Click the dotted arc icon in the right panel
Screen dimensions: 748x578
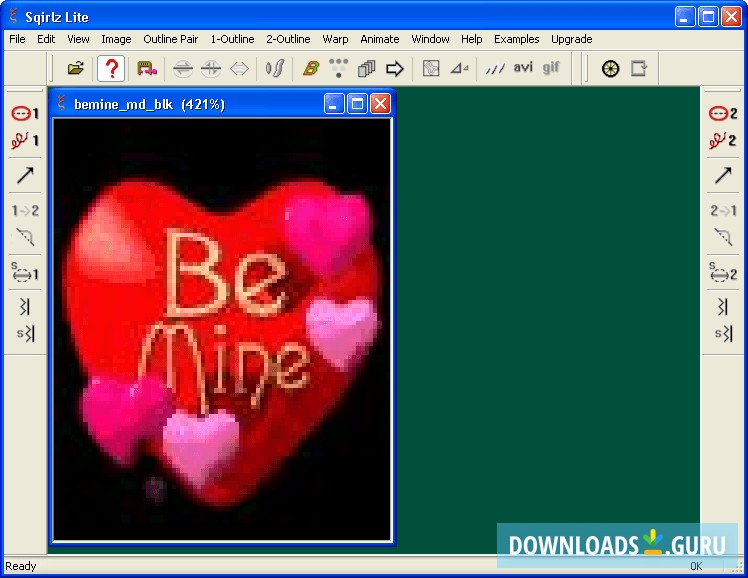(x=723, y=237)
